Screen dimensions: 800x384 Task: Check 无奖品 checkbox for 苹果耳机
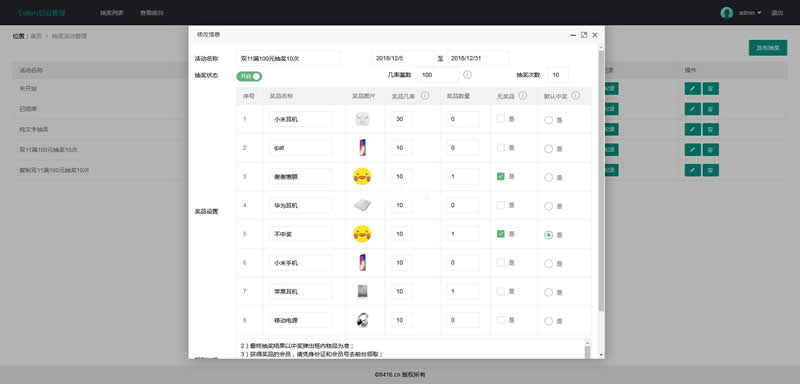pyautogui.click(x=501, y=291)
